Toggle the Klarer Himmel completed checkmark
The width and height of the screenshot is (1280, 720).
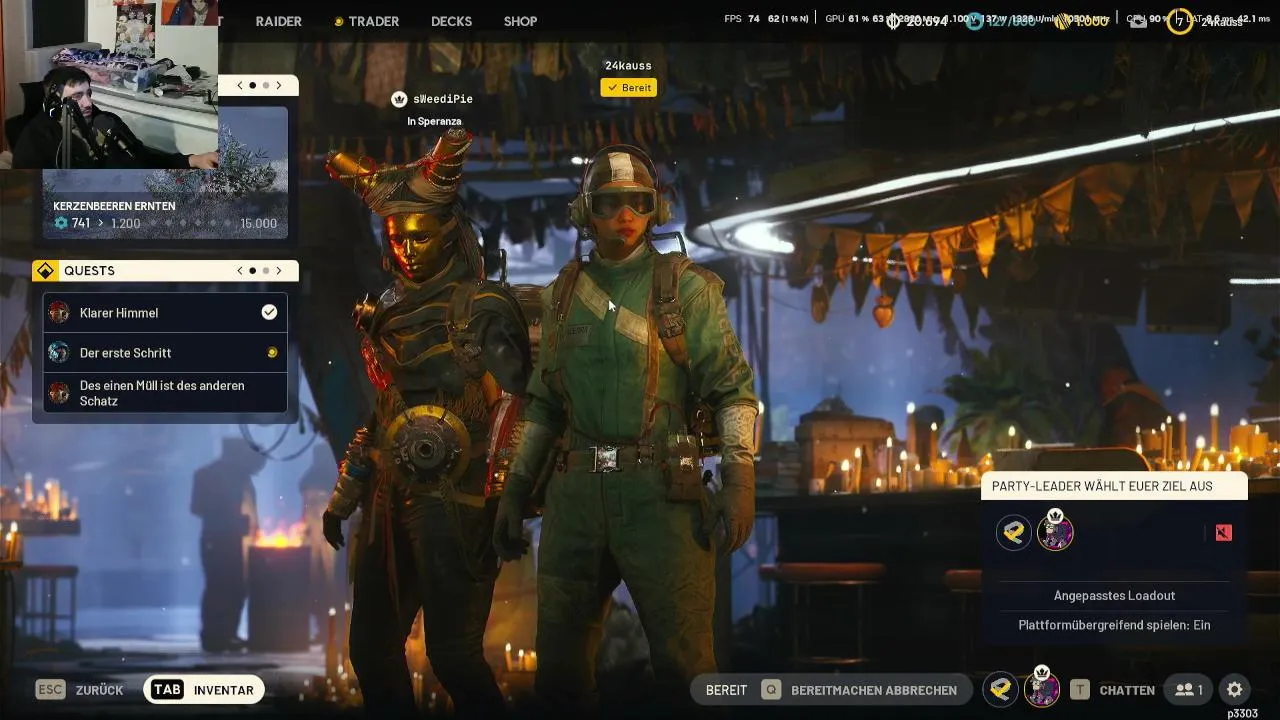(x=269, y=312)
